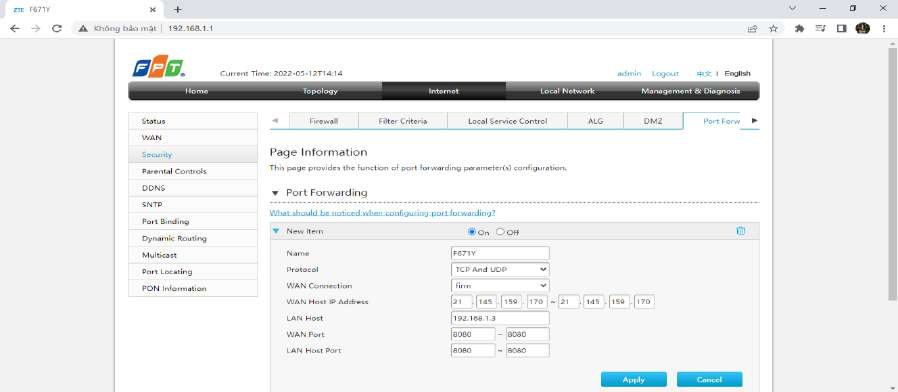Open the Protocol dropdown
898x392 pixels.
tap(500, 269)
